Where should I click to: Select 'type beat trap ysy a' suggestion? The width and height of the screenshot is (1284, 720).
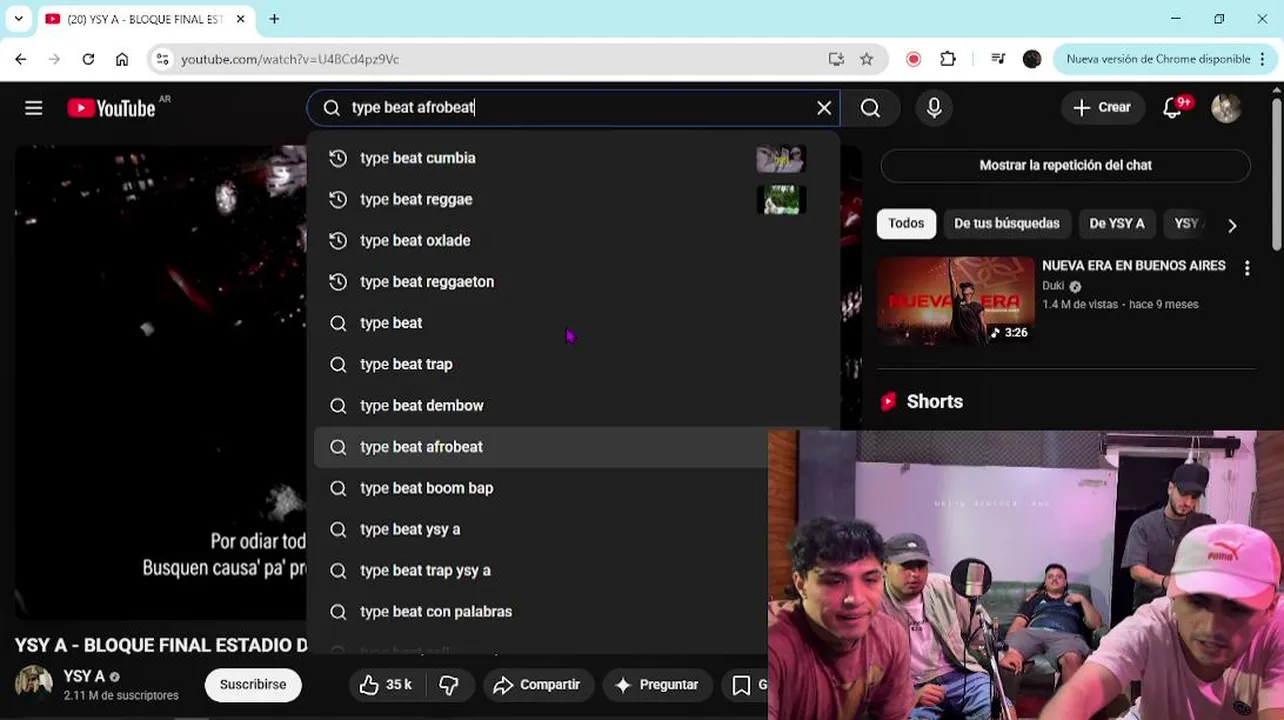(x=541, y=570)
